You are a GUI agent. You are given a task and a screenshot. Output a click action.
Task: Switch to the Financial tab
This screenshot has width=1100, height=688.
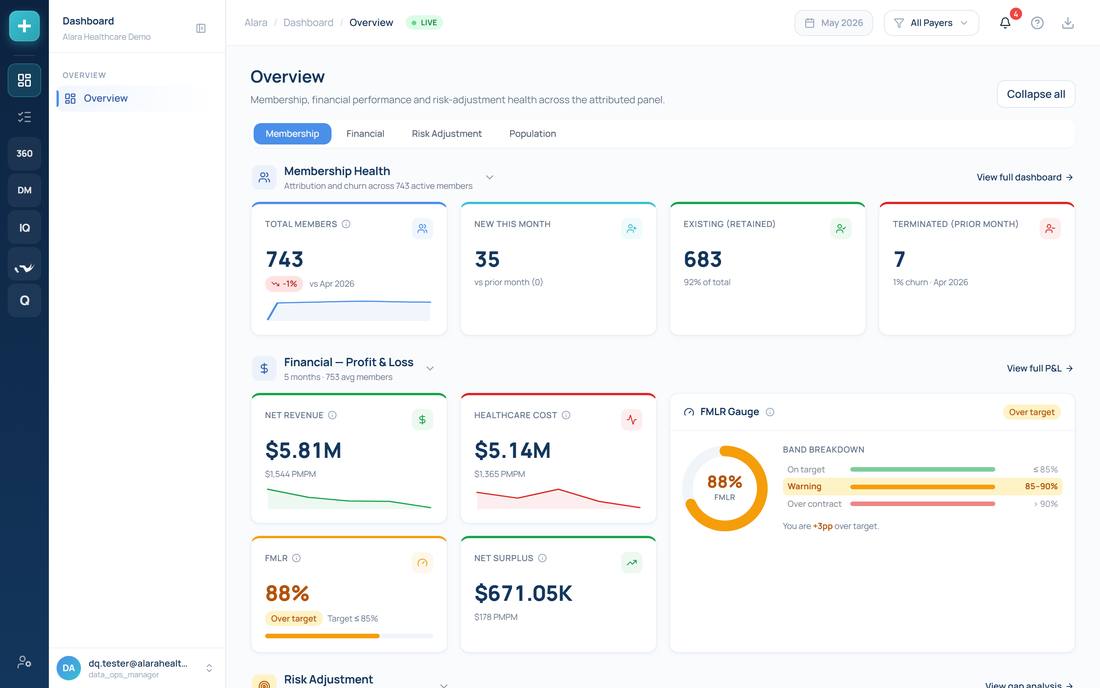[365, 134]
